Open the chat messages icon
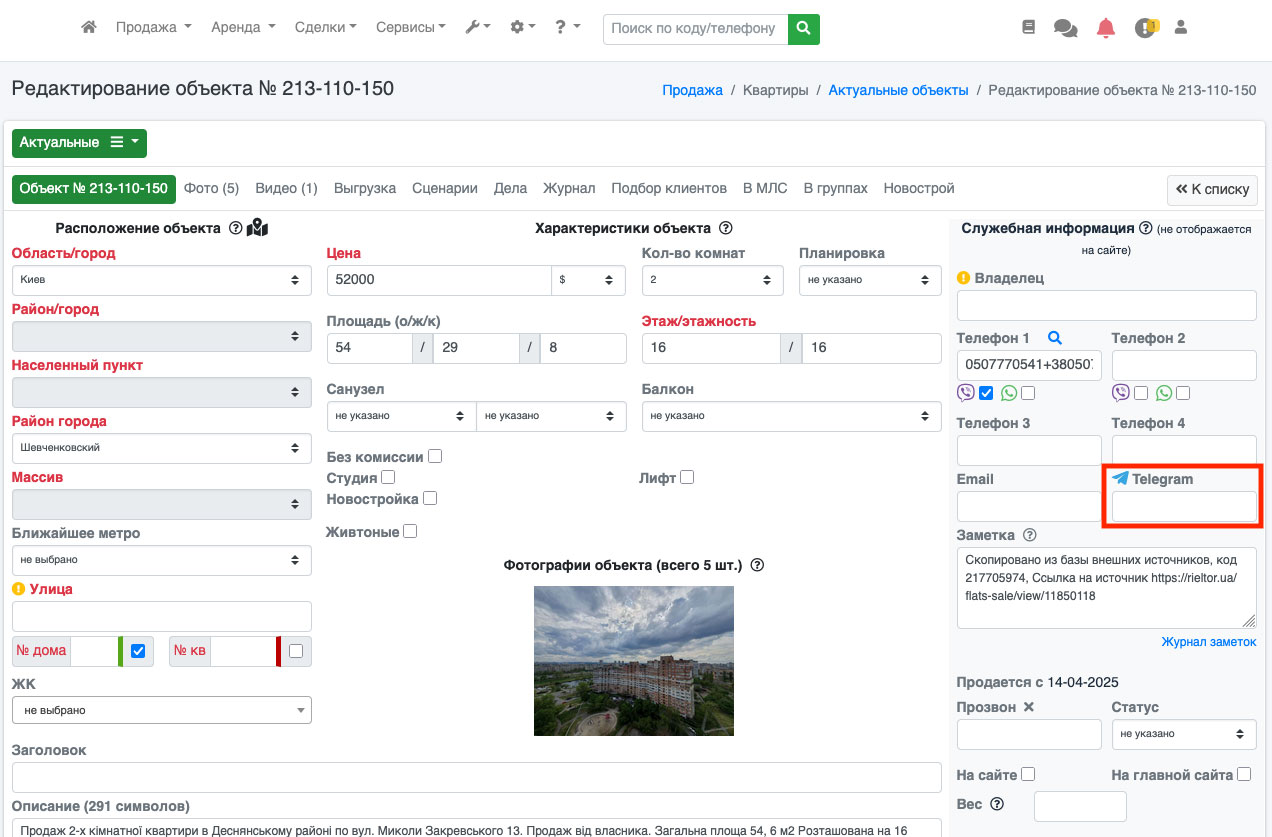This screenshot has width=1272, height=837. tap(1065, 28)
